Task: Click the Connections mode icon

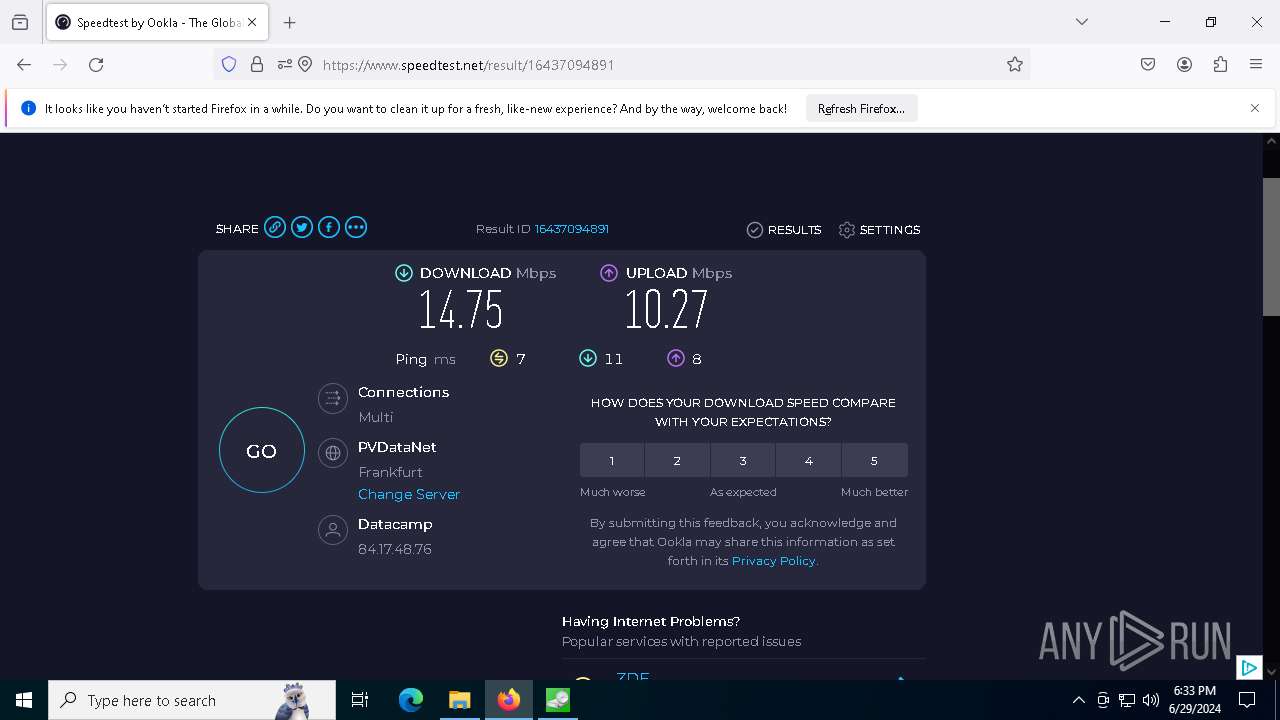Action: point(332,399)
